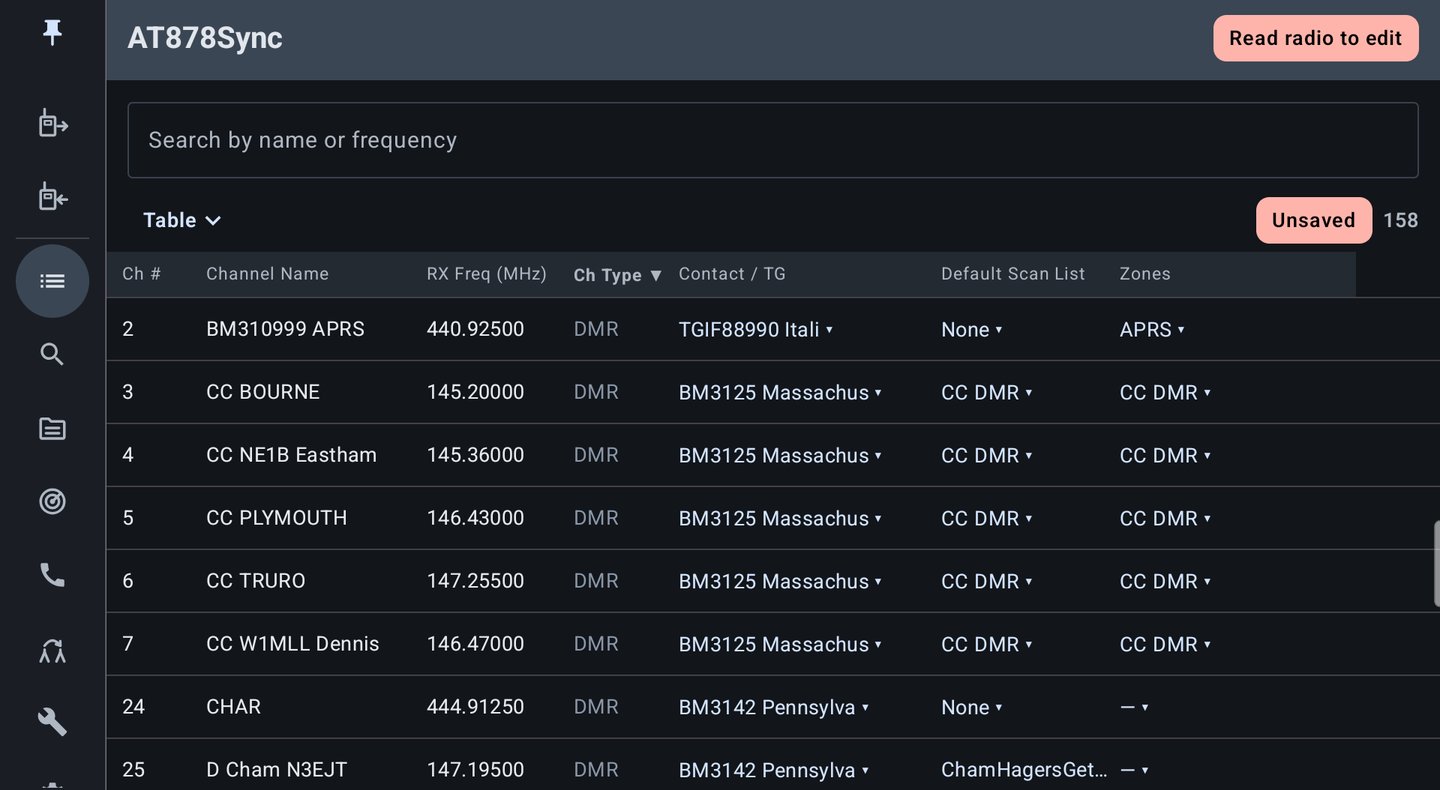Click the Unsaved button
Image resolution: width=1440 pixels, height=790 pixels.
pos(1314,220)
